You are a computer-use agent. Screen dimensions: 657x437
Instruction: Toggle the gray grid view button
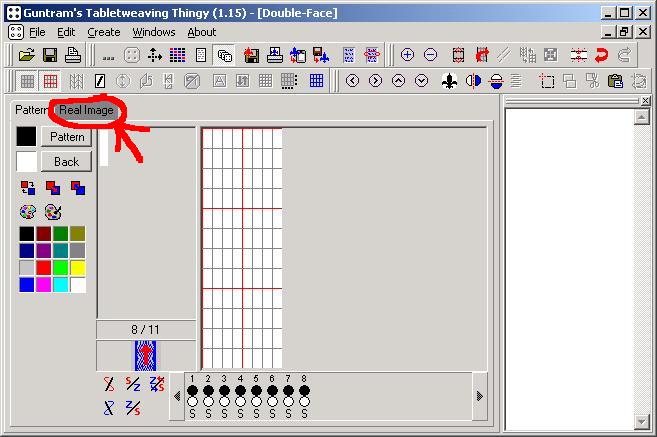(27, 81)
